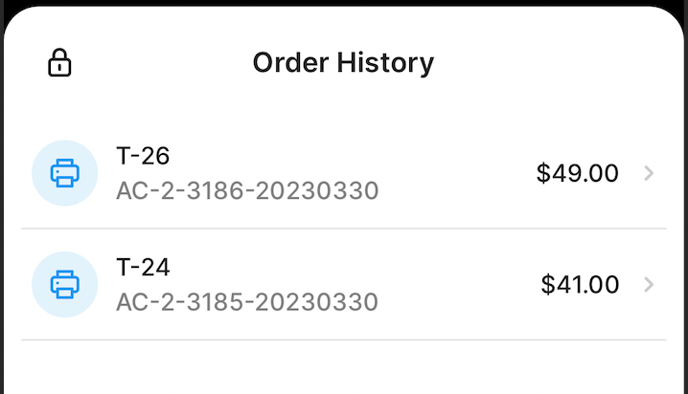688x394 pixels.
Task: Select order number AC-2-3186-20230330
Action: 247,191
